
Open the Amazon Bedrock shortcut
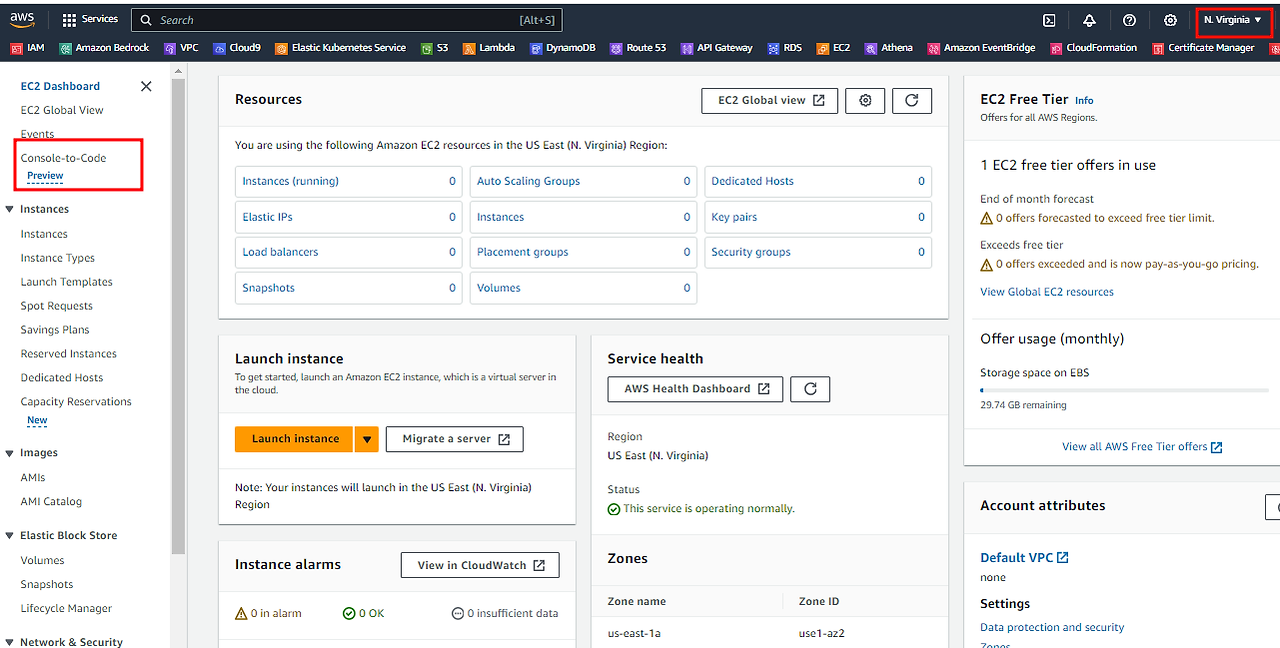104,48
